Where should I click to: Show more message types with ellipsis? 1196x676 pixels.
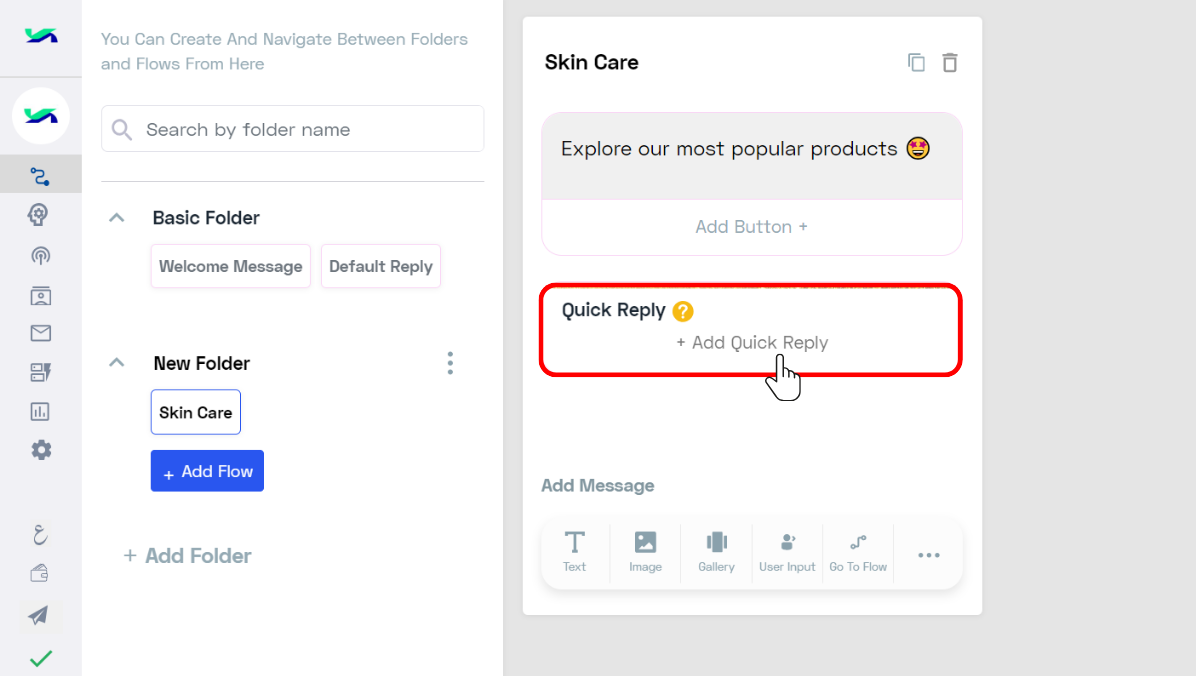tap(928, 555)
